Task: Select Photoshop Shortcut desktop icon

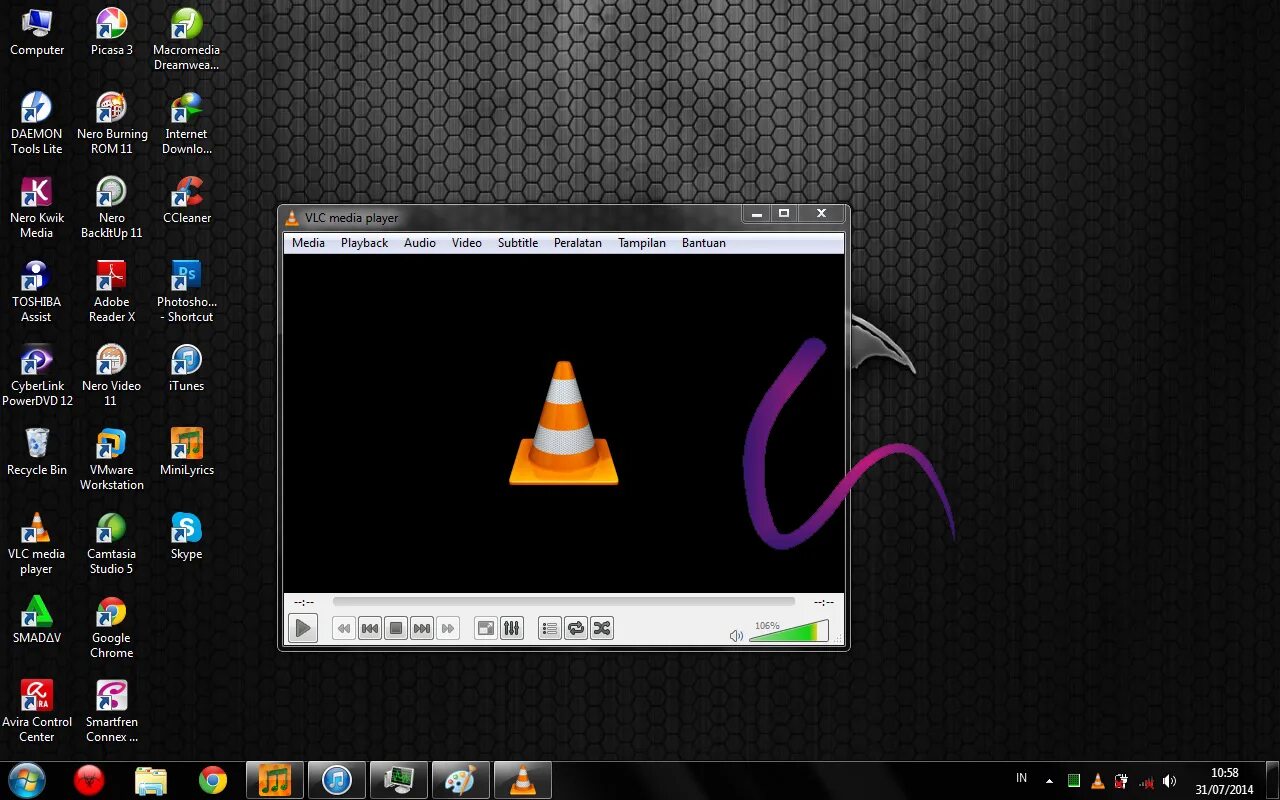Action: click(x=186, y=292)
